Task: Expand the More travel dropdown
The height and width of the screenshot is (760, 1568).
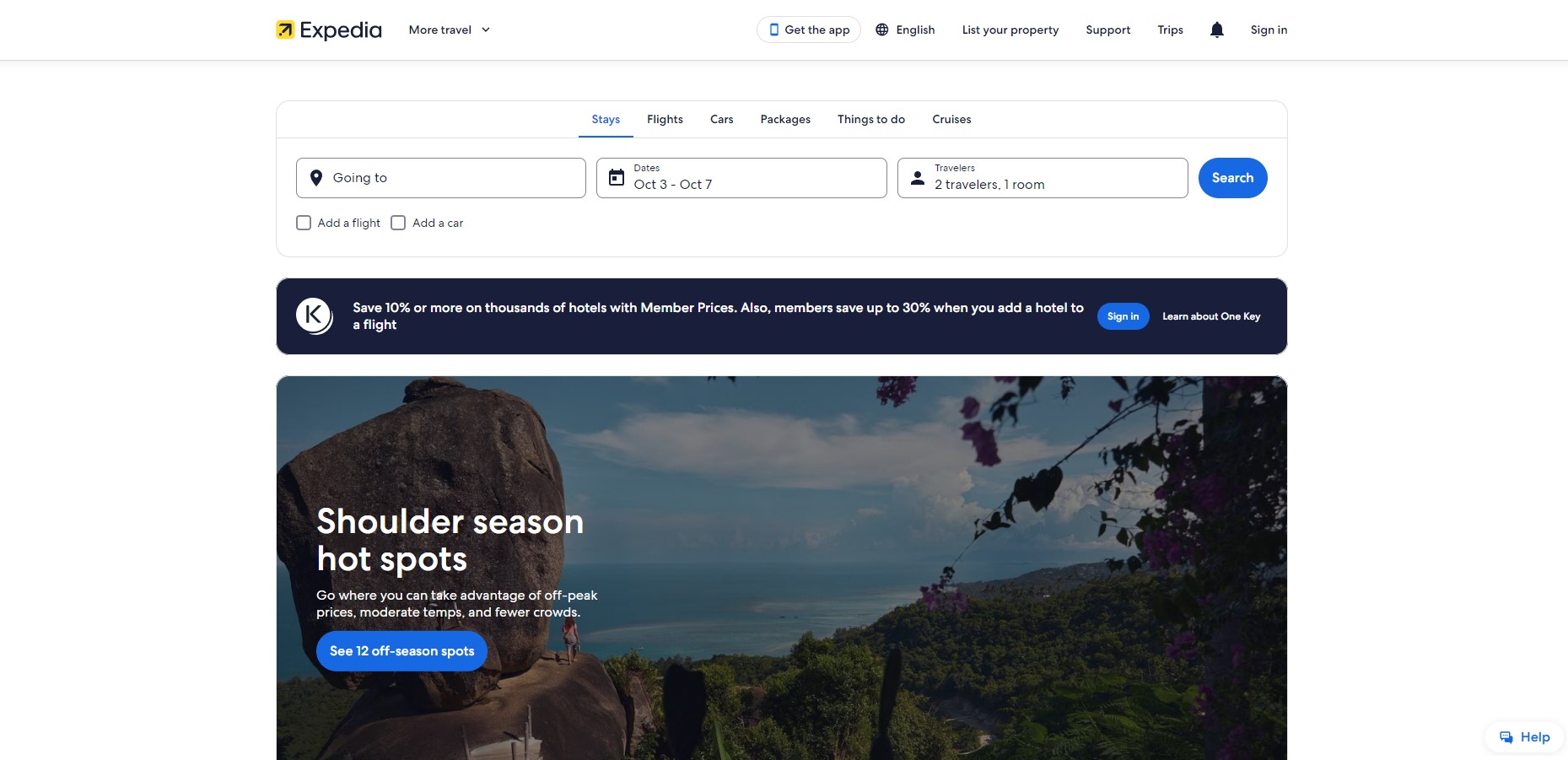Action: (450, 30)
